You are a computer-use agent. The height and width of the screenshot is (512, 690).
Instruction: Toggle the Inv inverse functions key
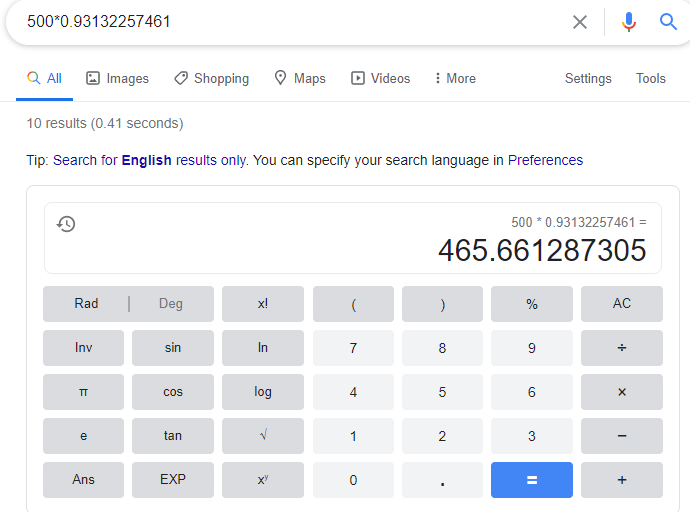click(x=84, y=348)
